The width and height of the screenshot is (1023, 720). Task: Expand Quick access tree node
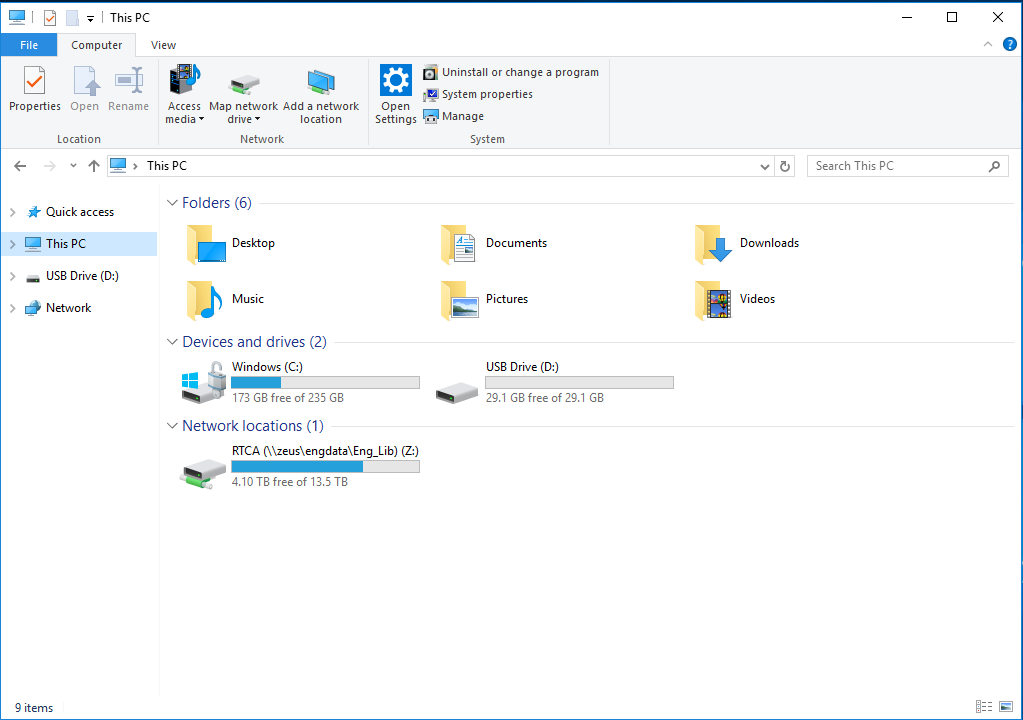coord(12,212)
